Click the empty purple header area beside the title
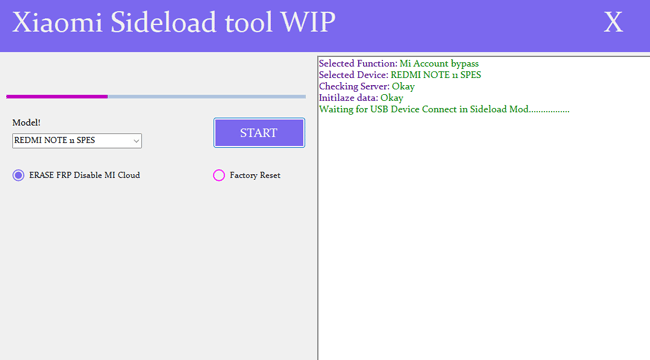650x360 pixels. [x=468, y=25]
